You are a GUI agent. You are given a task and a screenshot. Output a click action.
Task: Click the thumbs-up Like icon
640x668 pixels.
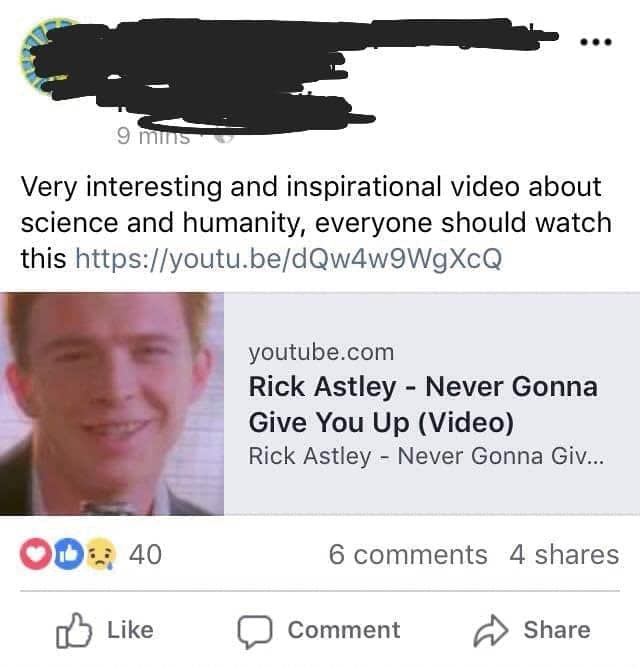[x=74, y=631]
